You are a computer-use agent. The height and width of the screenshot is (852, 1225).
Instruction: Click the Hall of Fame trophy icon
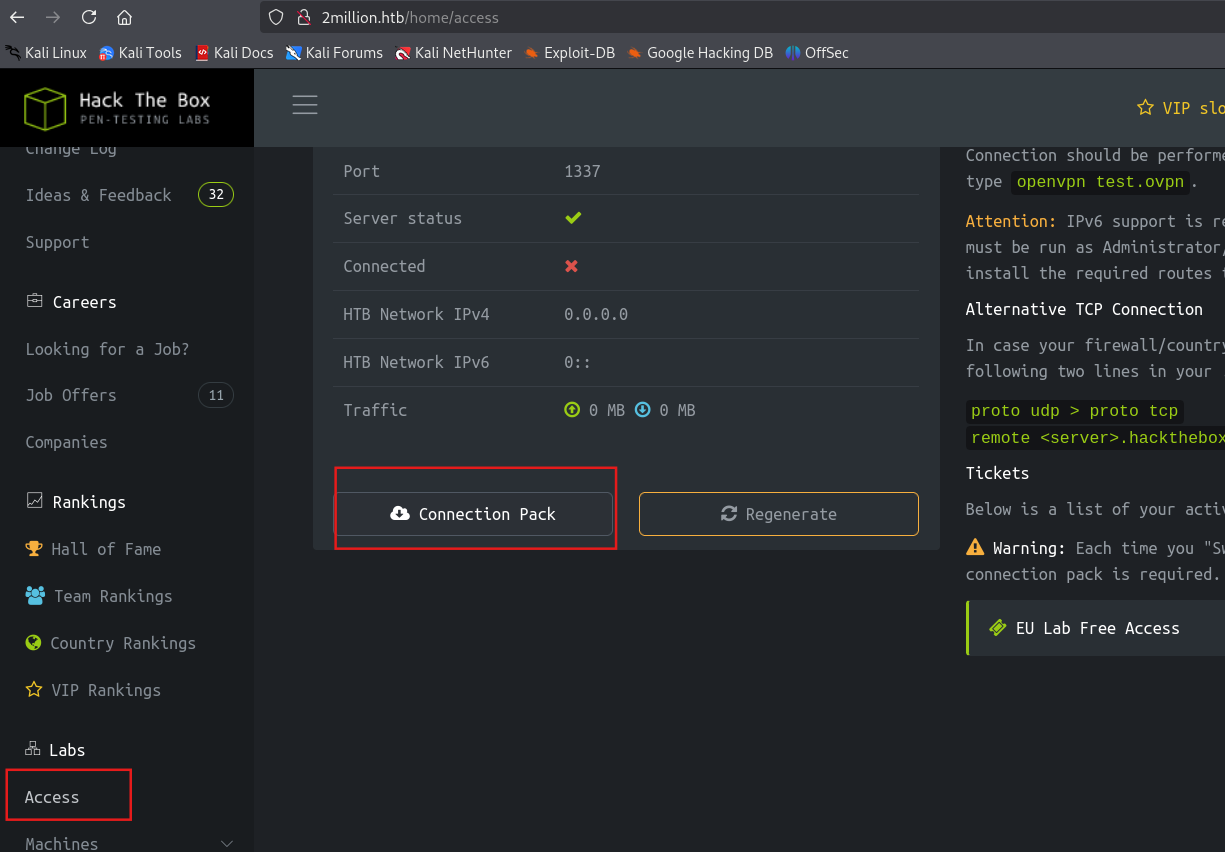pyautogui.click(x=34, y=548)
